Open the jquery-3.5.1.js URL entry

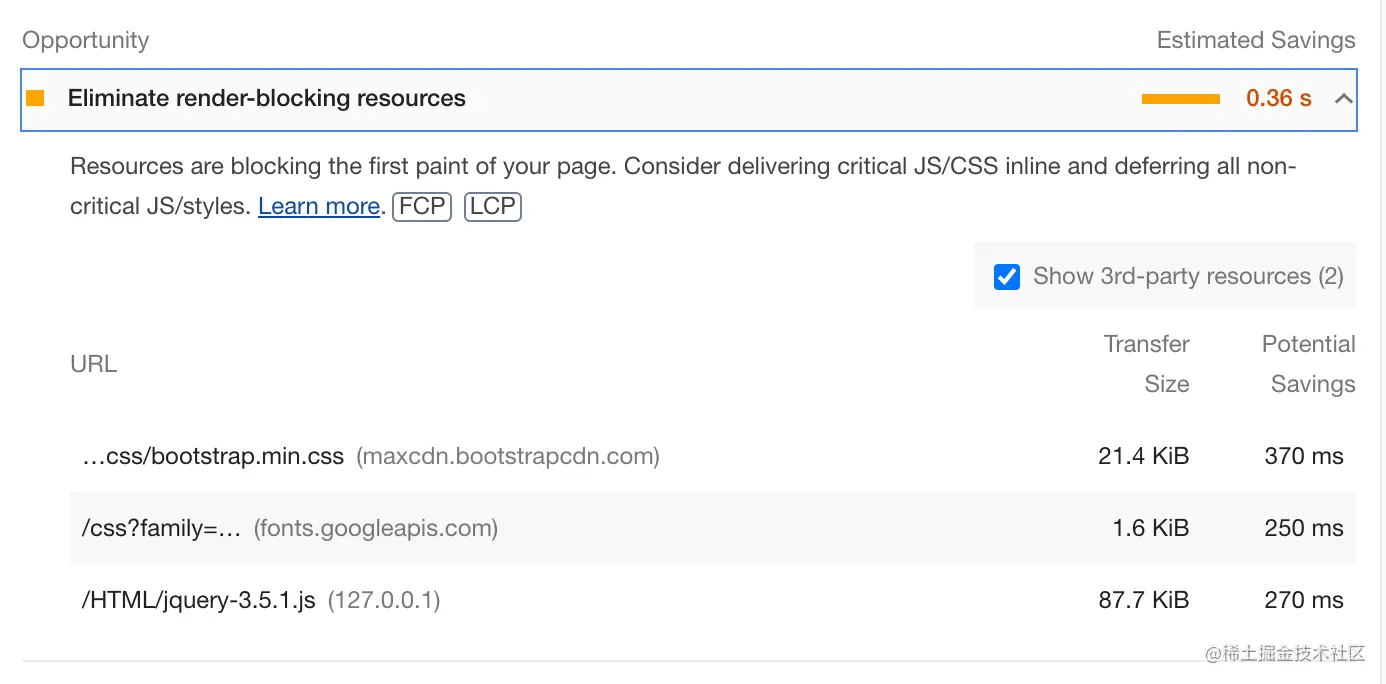coord(198,601)
